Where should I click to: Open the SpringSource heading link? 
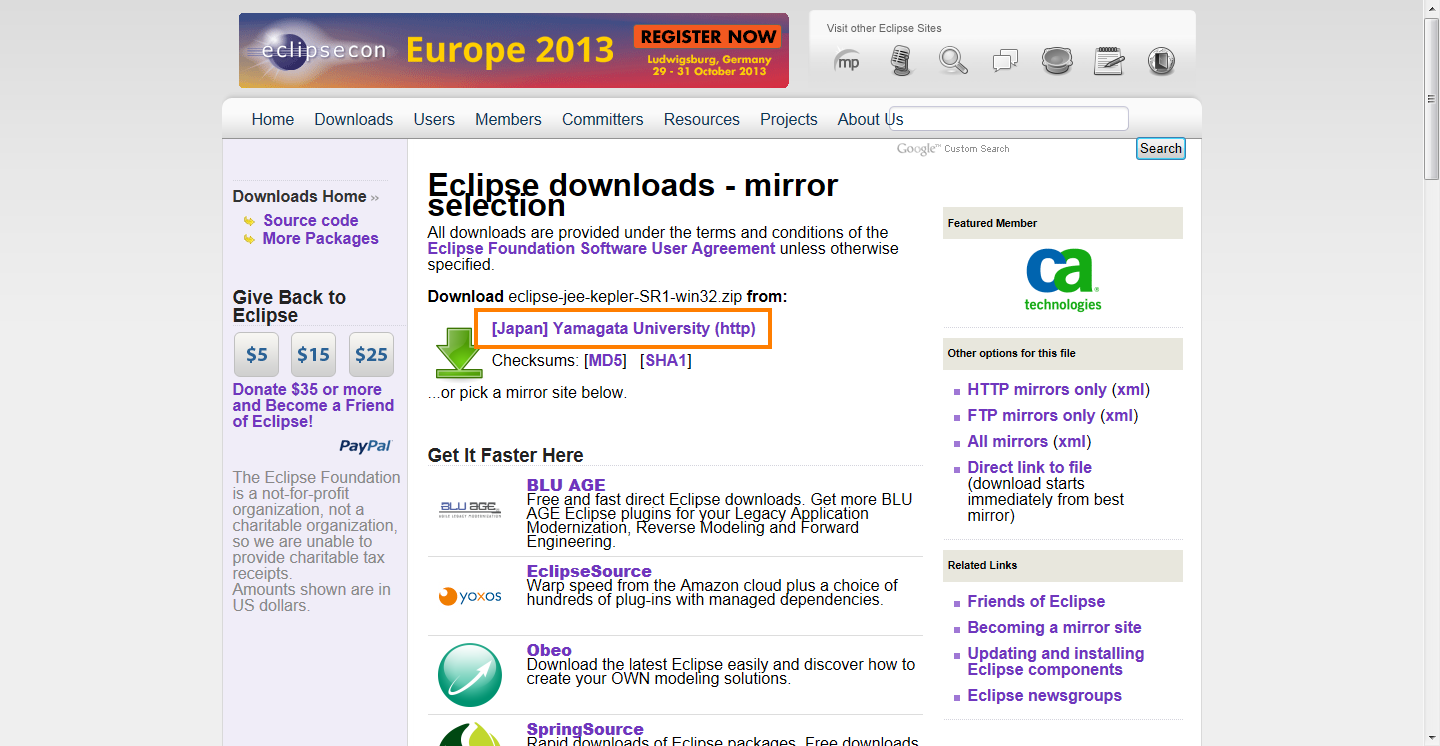pos(585,729)
